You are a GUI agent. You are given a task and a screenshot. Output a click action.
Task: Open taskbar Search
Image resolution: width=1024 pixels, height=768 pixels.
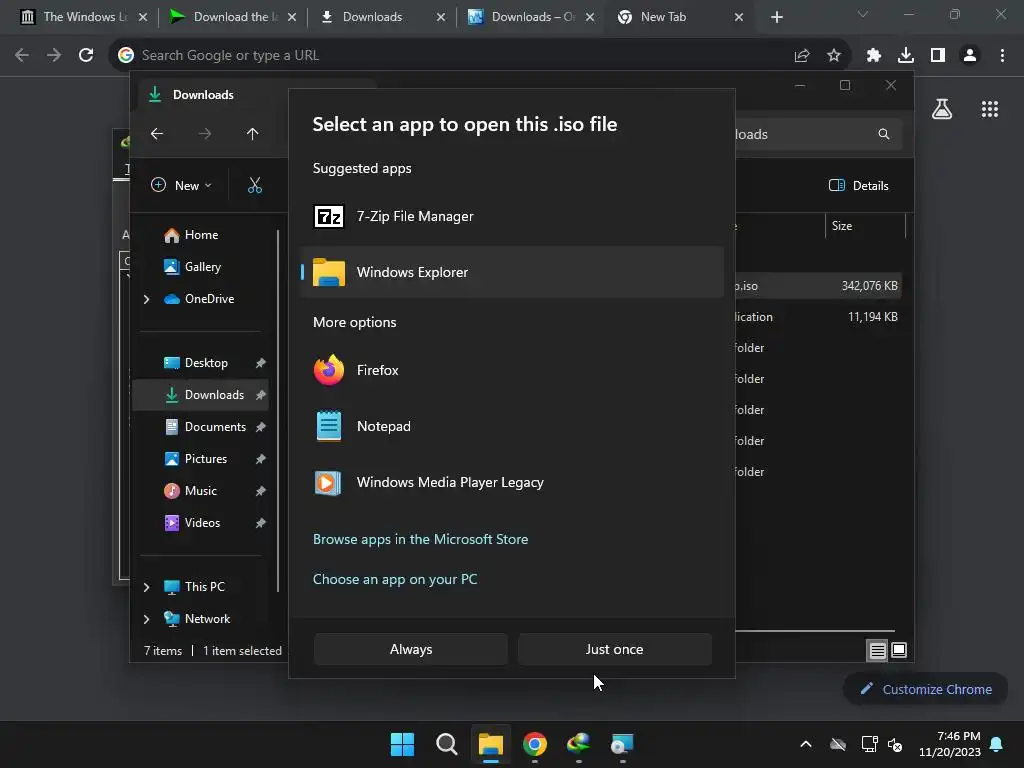pyautogui.click(x=447, y=744)
